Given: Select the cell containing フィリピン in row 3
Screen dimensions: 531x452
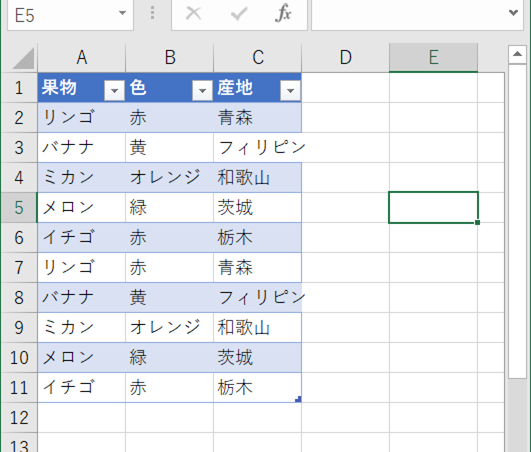Looking at the screenshot, I should pyautogui.click(x=257, y=148).
